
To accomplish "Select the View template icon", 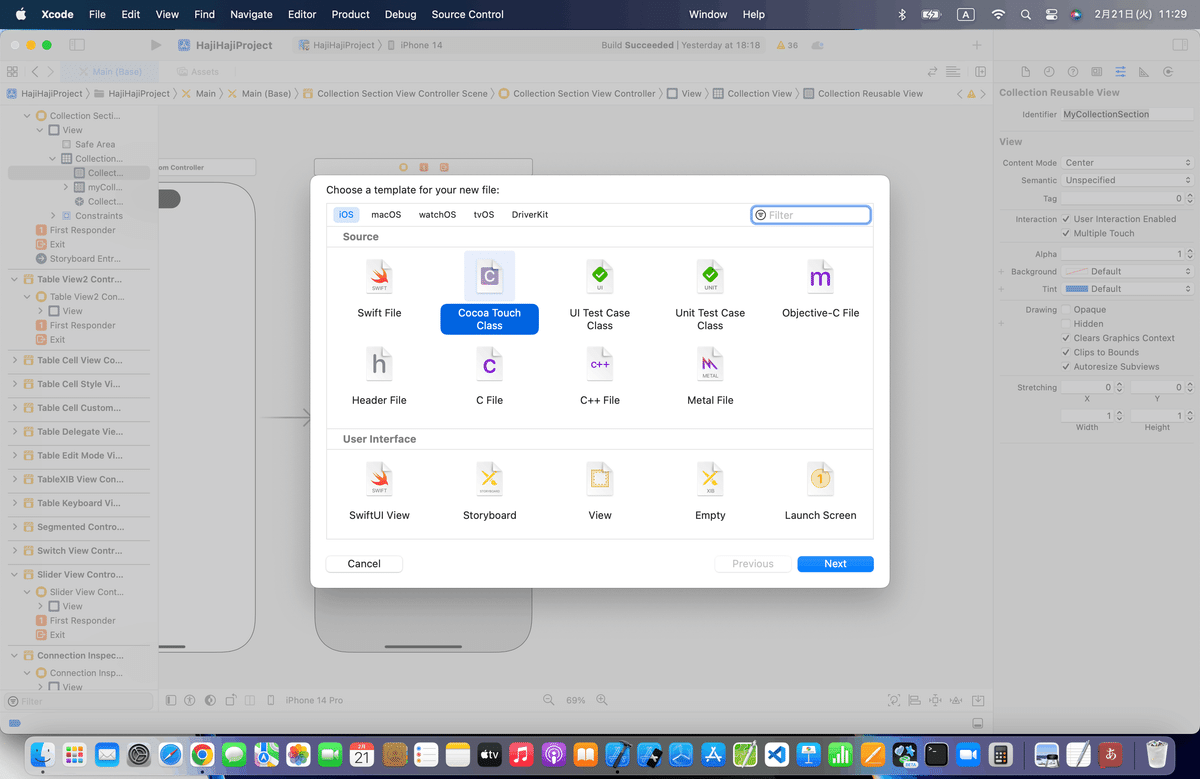I will tap(599, 480).
